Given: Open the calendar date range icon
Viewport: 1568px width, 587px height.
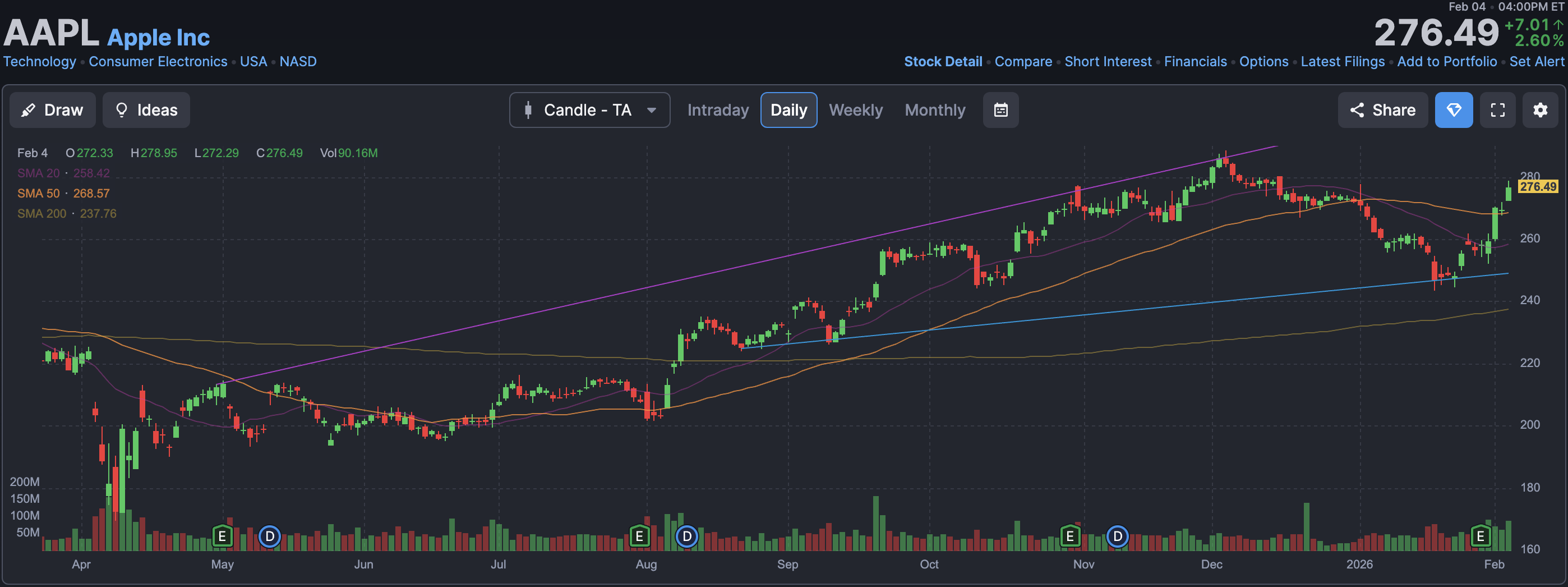Looking at the screenshot, I should point(1000,110).
